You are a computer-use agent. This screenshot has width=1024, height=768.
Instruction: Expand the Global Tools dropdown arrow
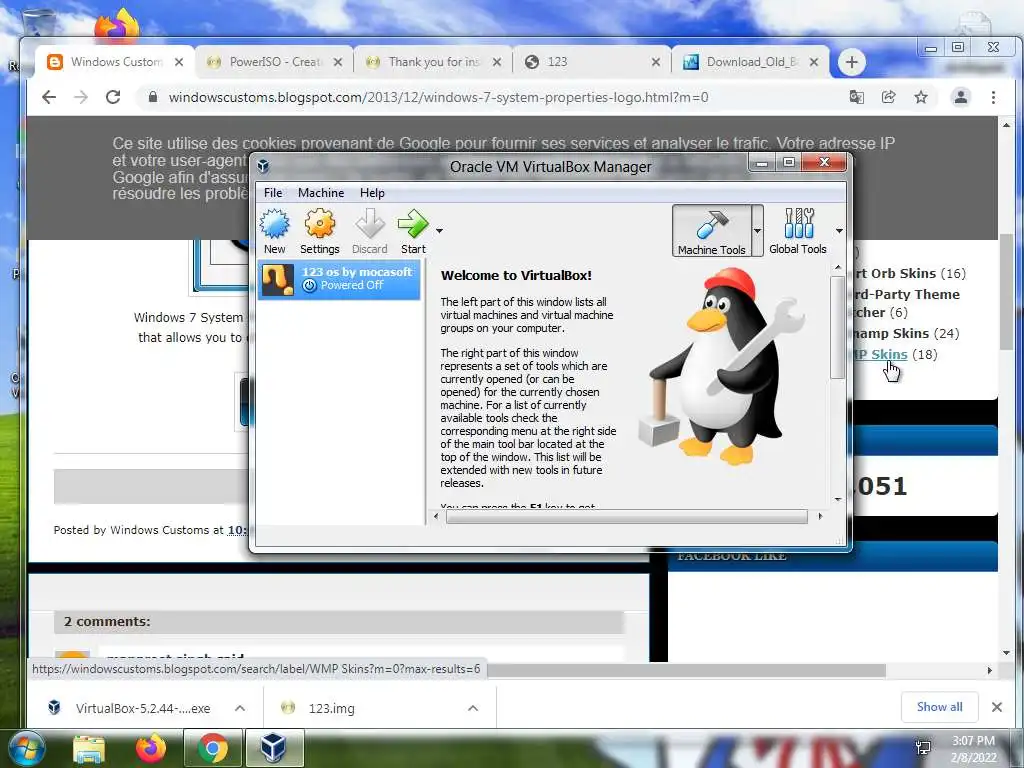pos(839,231)
